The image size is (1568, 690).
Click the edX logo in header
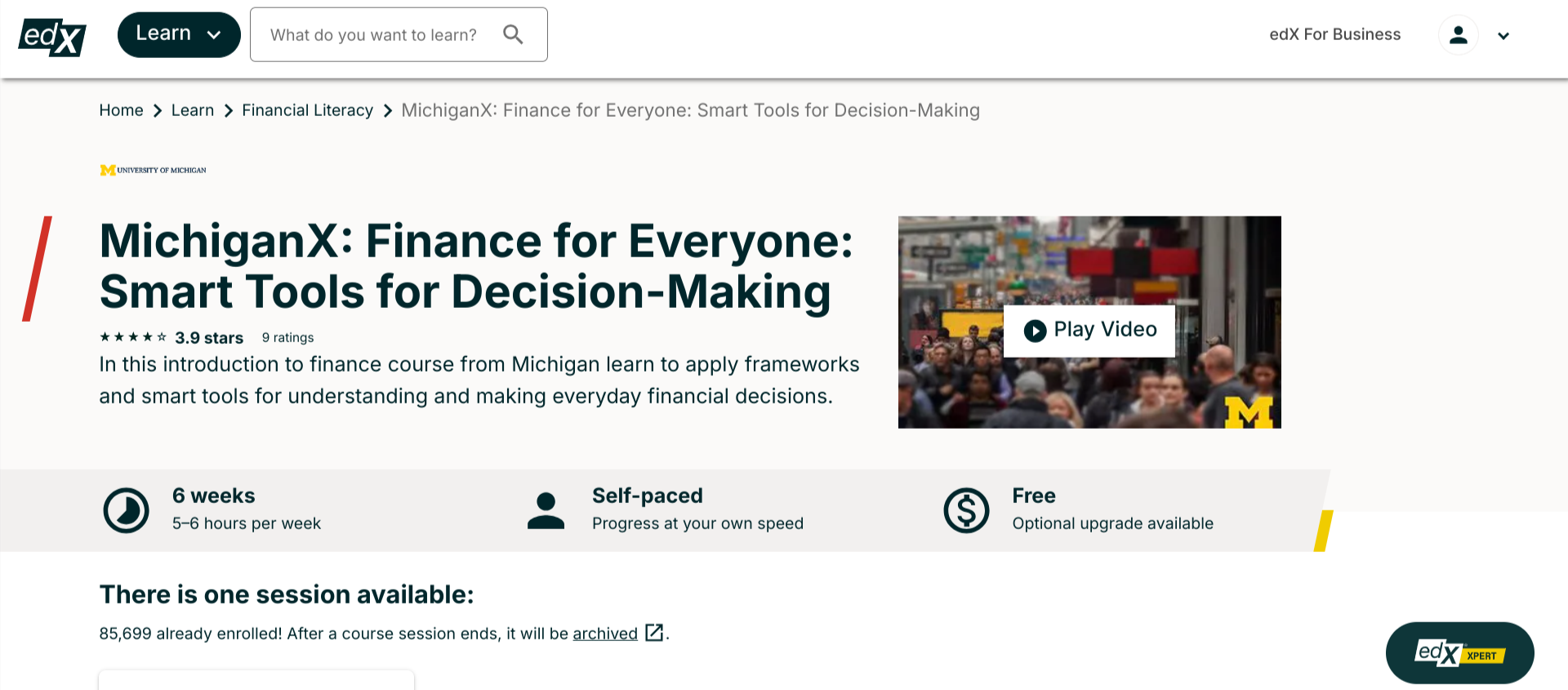pos(52,37)
